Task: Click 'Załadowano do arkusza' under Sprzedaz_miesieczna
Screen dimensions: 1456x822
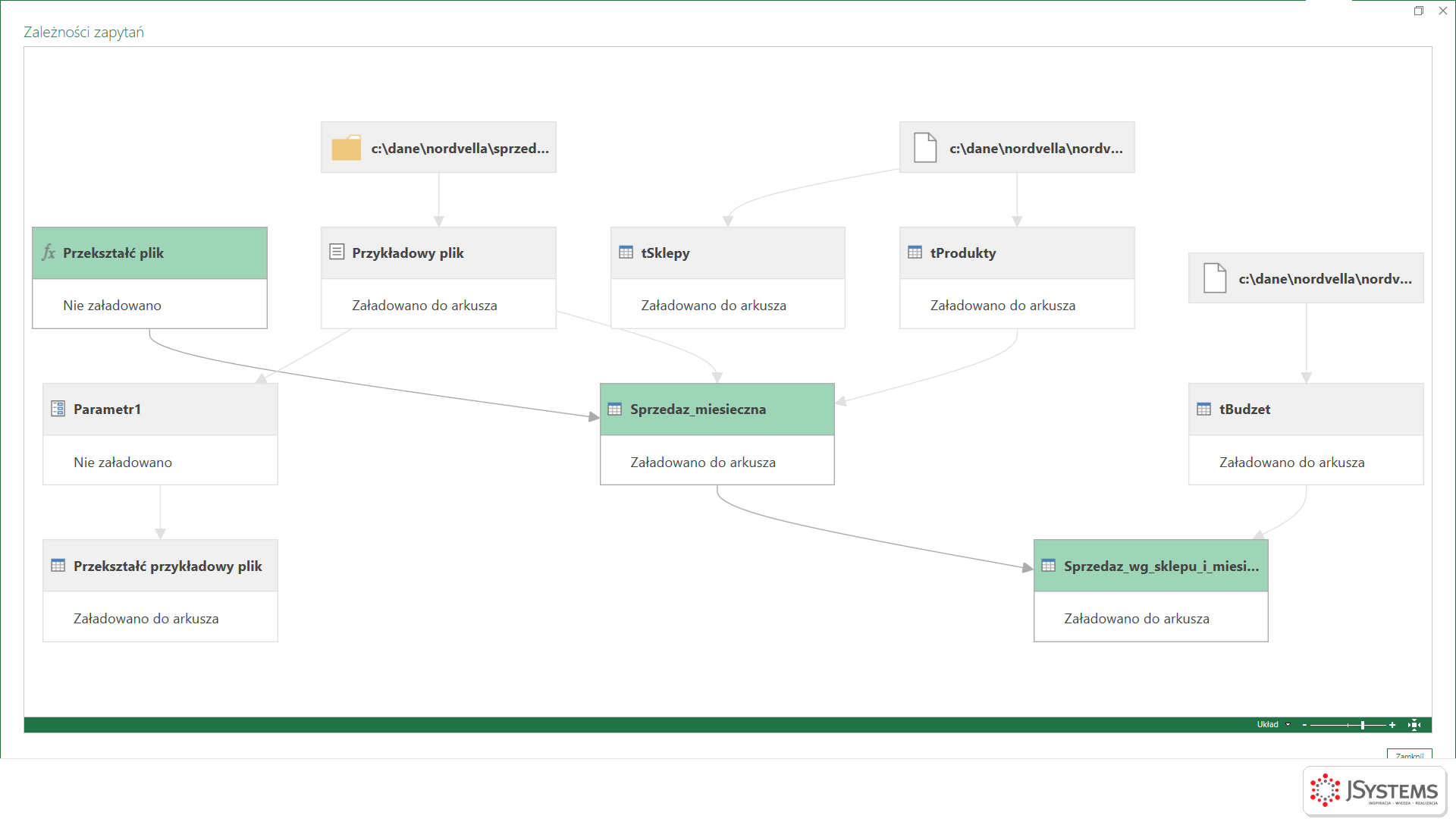Action: (703, 463)
